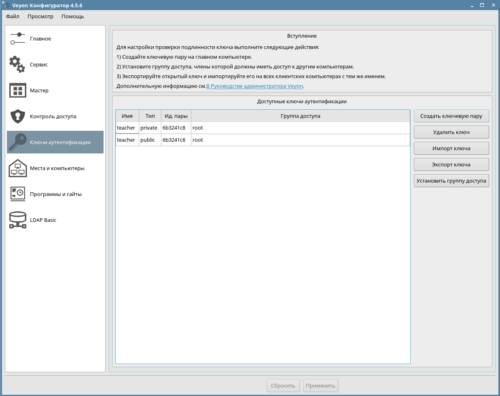Screen dimensions: 500x396
Task: Select the Сервис gears icon
Action: [x=17, y=64]
